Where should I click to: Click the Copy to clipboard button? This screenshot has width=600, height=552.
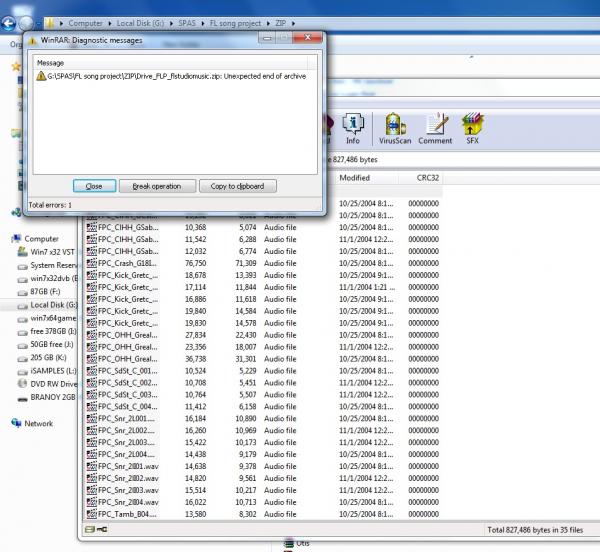click(238, 186)
